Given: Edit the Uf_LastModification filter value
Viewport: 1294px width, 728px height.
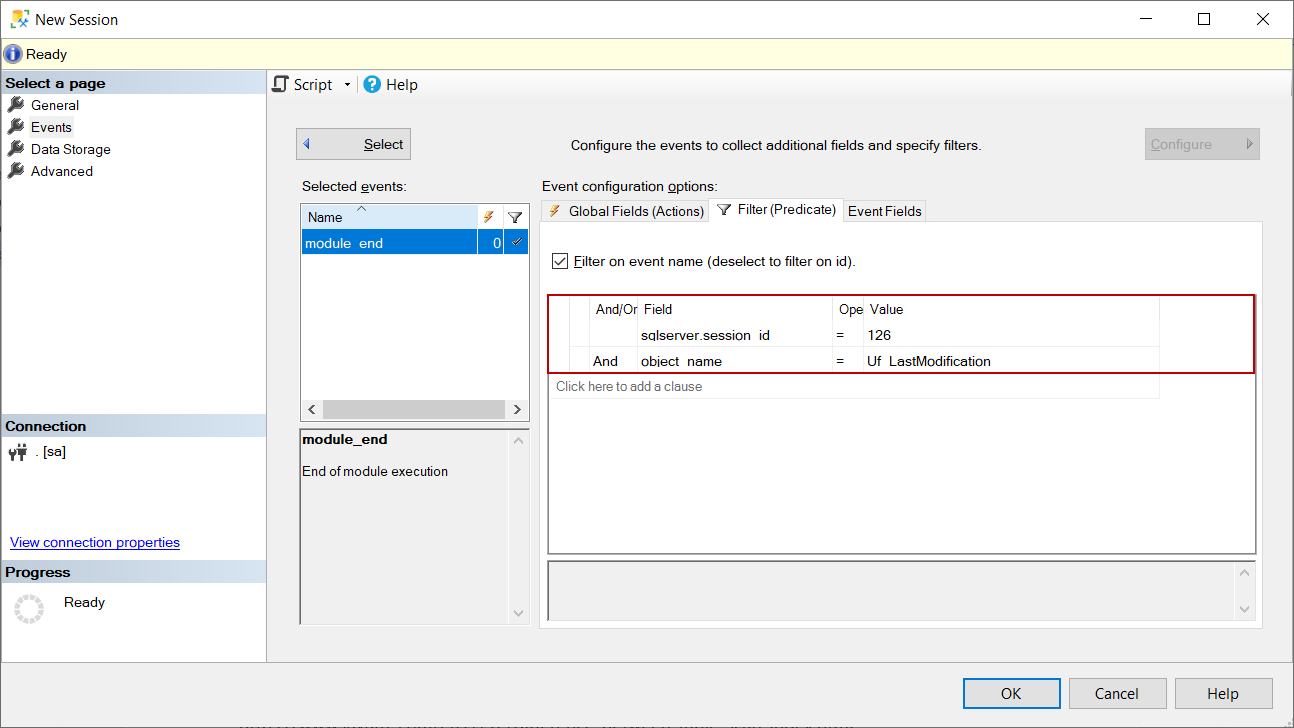Looking at the screenshot, I should pyautogui.click(x=1010, y=361).
